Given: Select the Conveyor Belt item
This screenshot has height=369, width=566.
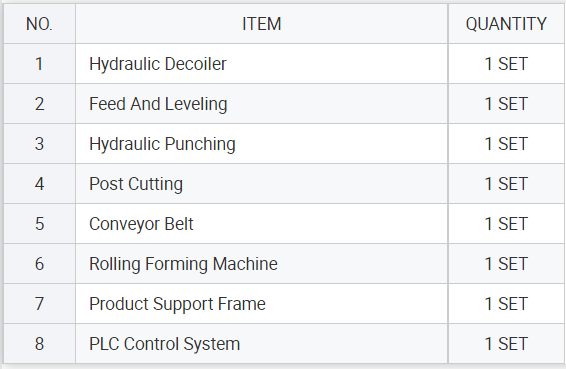Looking at the screenshot, I should [262, 224].
